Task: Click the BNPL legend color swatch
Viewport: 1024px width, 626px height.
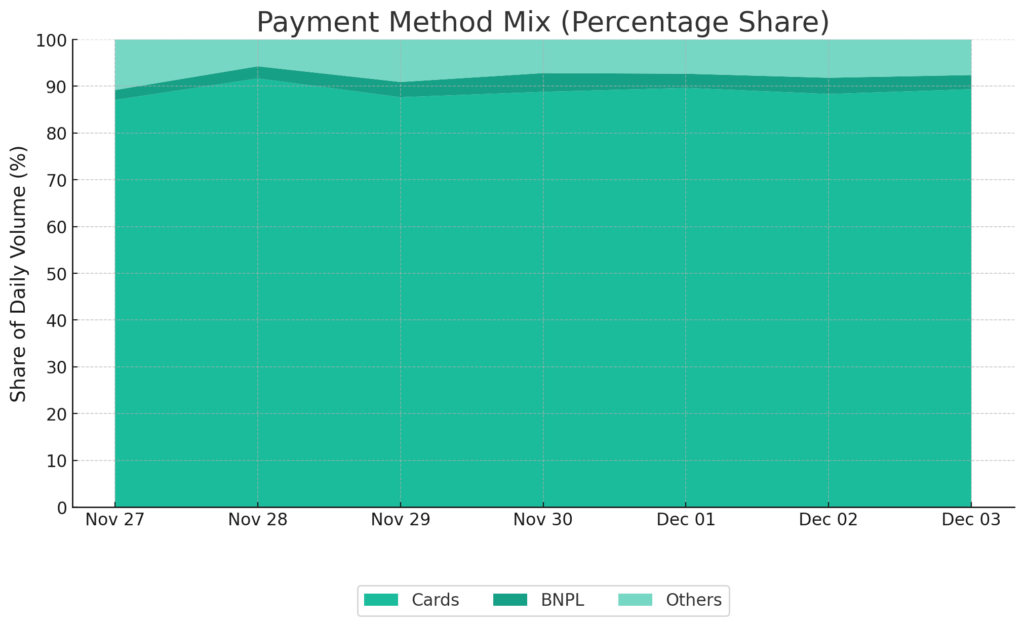Action: [x=510, y=600]
